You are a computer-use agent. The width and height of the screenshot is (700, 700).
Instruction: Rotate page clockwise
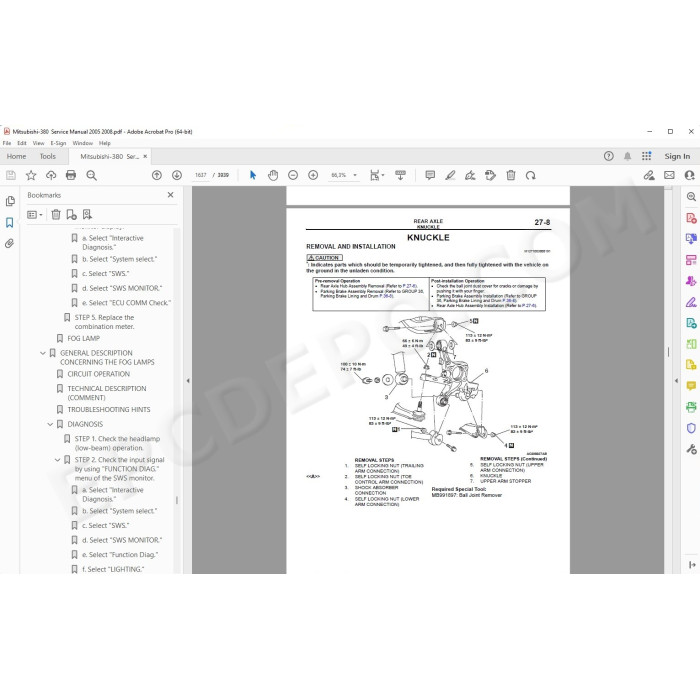coord(530,175)
